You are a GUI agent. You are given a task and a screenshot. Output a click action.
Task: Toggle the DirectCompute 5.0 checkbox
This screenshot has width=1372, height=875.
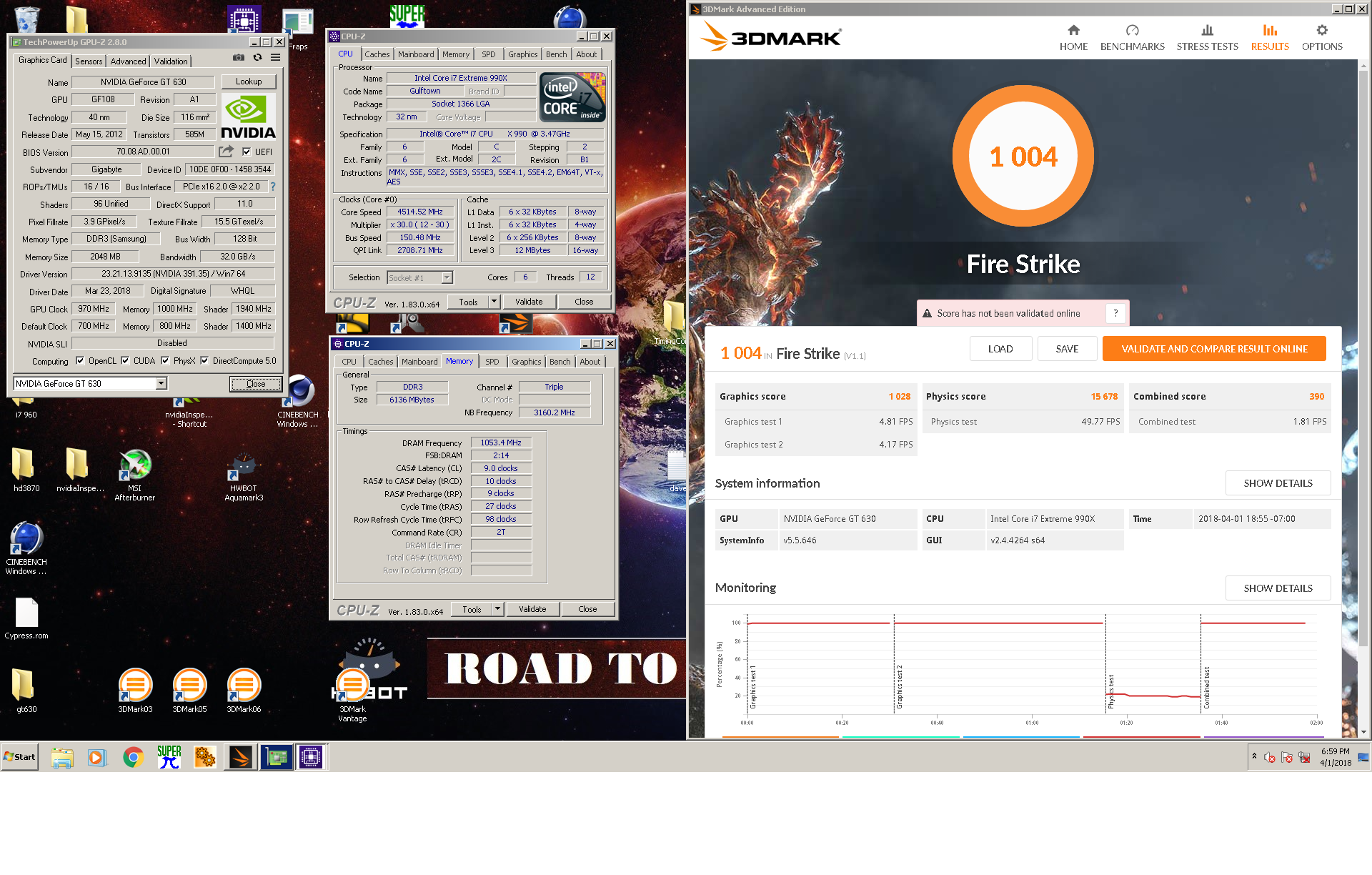coord(204,360)
